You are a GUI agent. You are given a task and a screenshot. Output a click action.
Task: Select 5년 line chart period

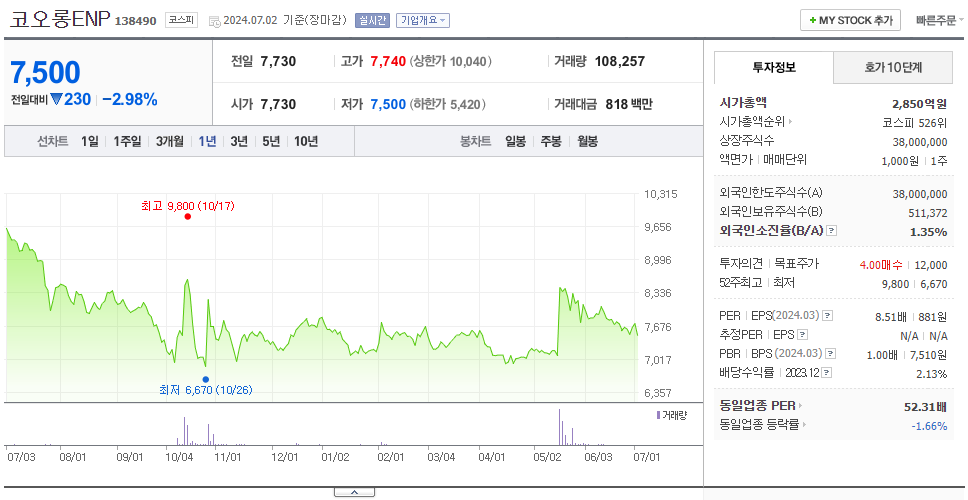coord(271,141)
